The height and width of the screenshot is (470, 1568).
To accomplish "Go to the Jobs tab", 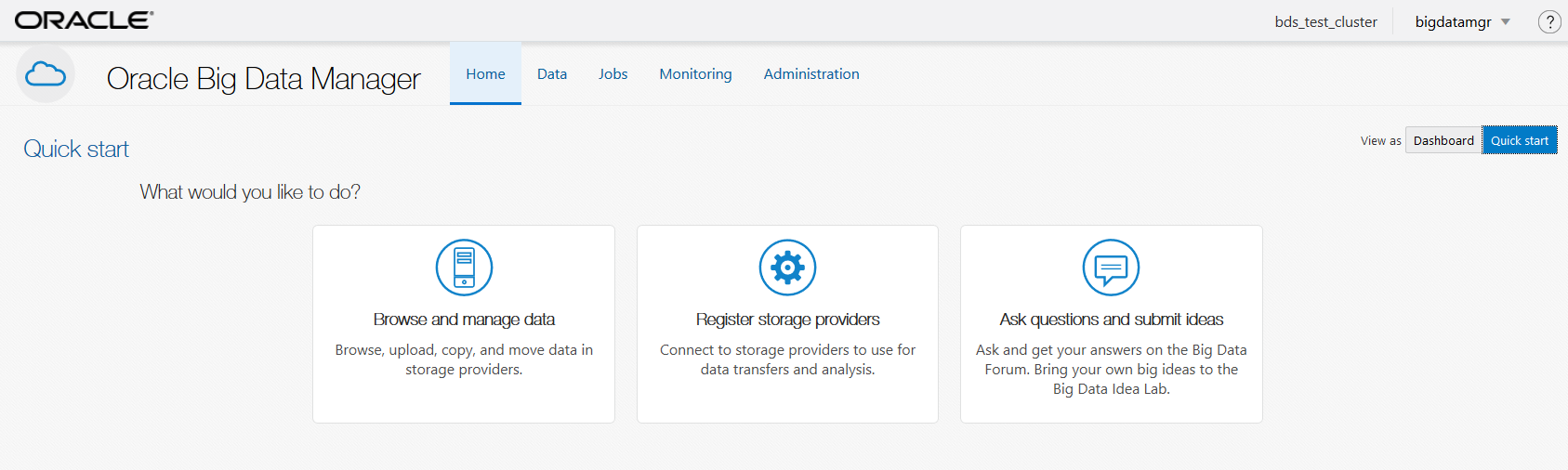I will point(613,73).
